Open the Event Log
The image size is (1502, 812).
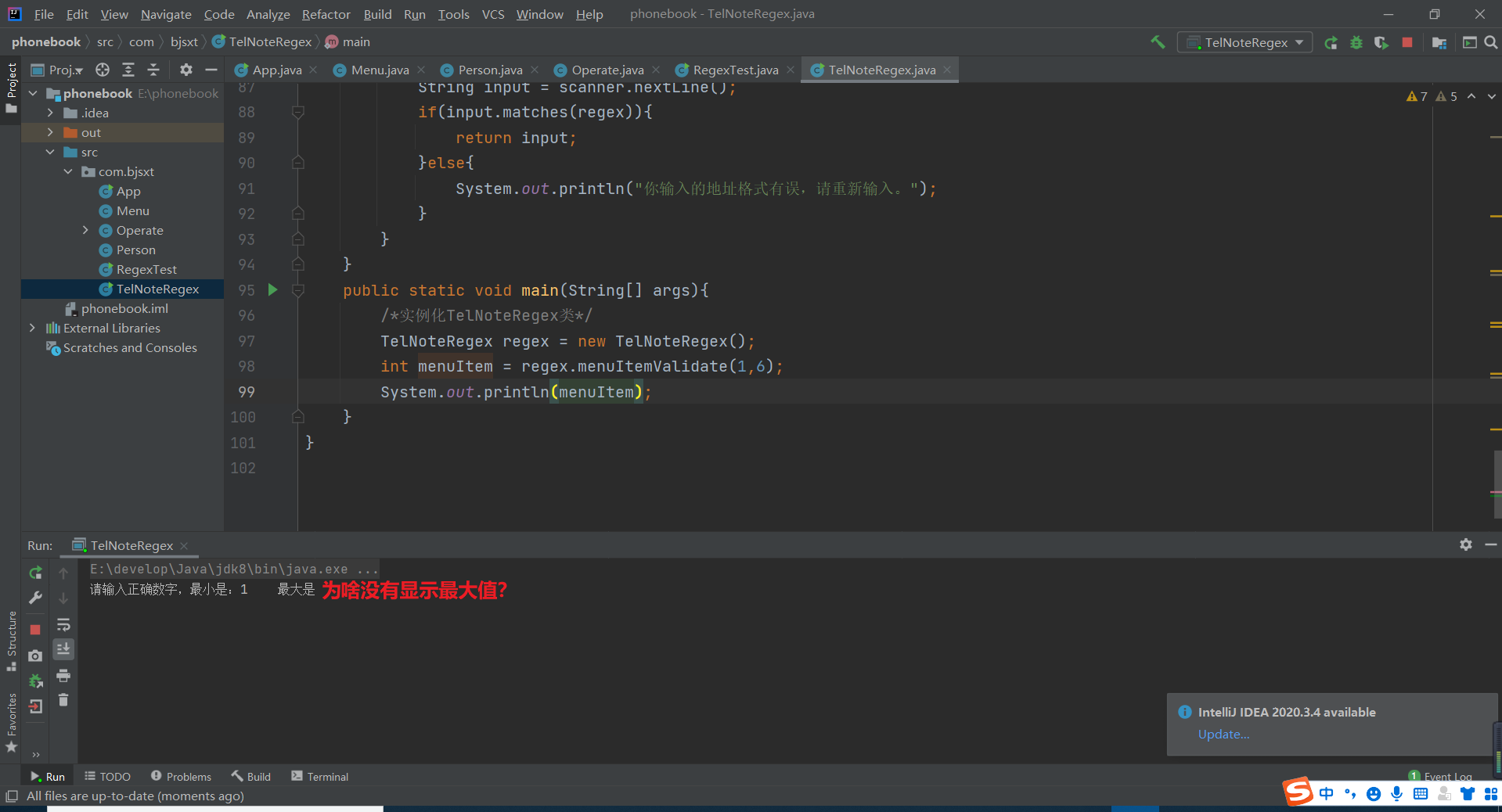click(1441, 776)
